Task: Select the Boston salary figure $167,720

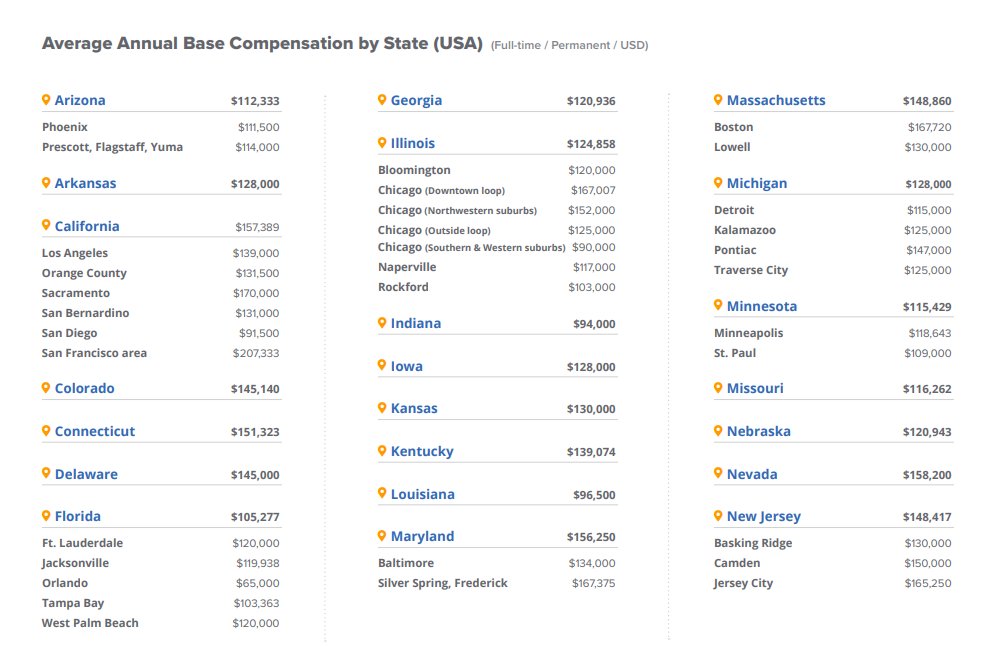Action: [929, 127]
